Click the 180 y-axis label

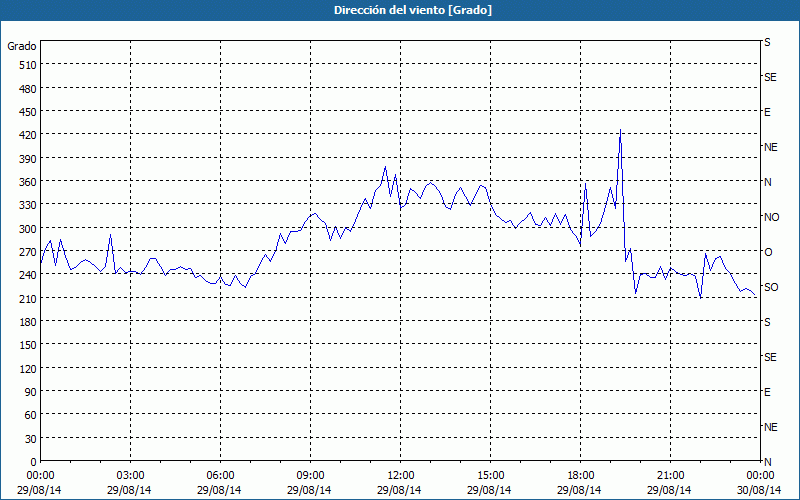[28, 322]
